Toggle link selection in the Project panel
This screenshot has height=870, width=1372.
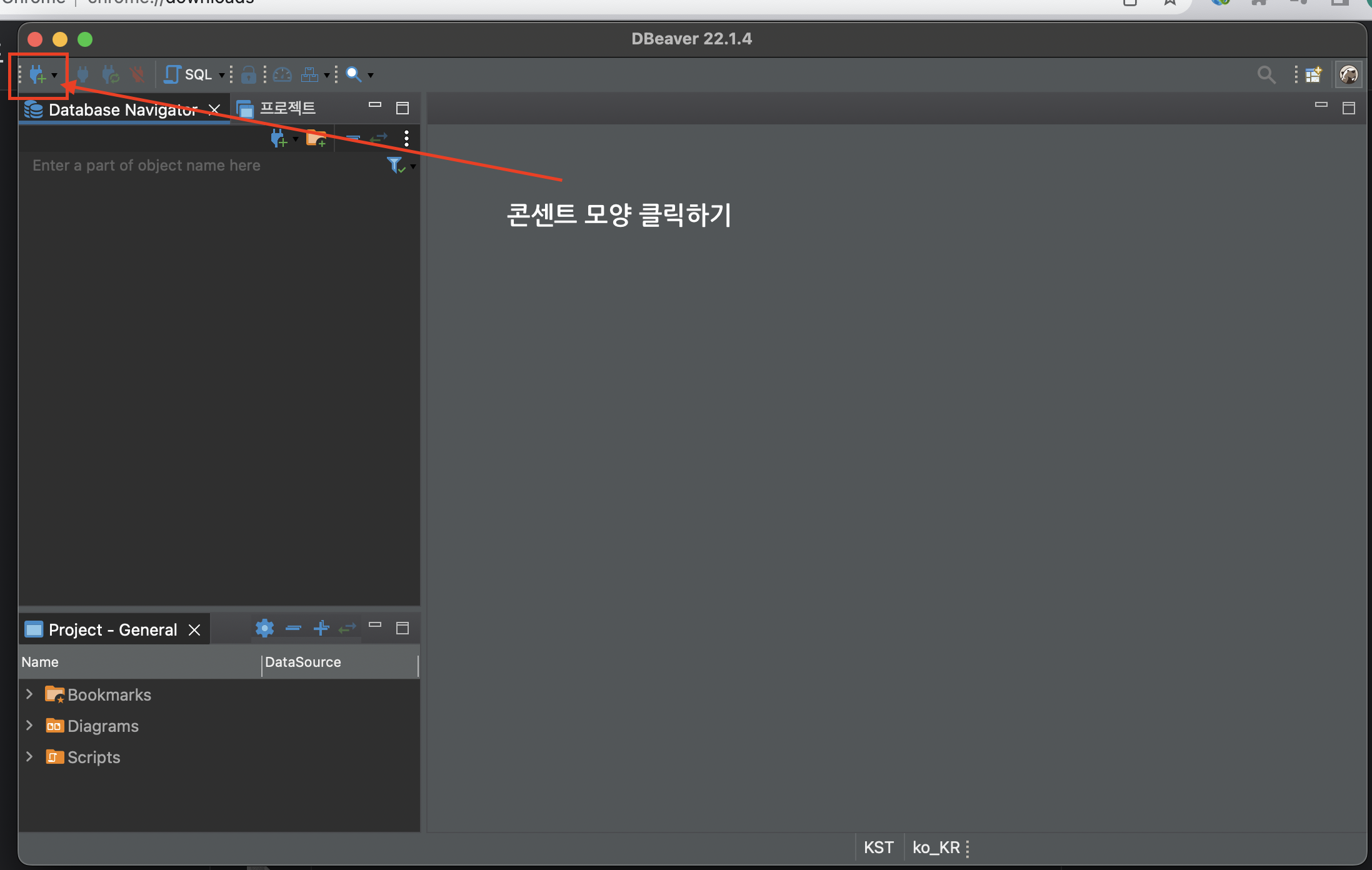[x=347, y=628]
